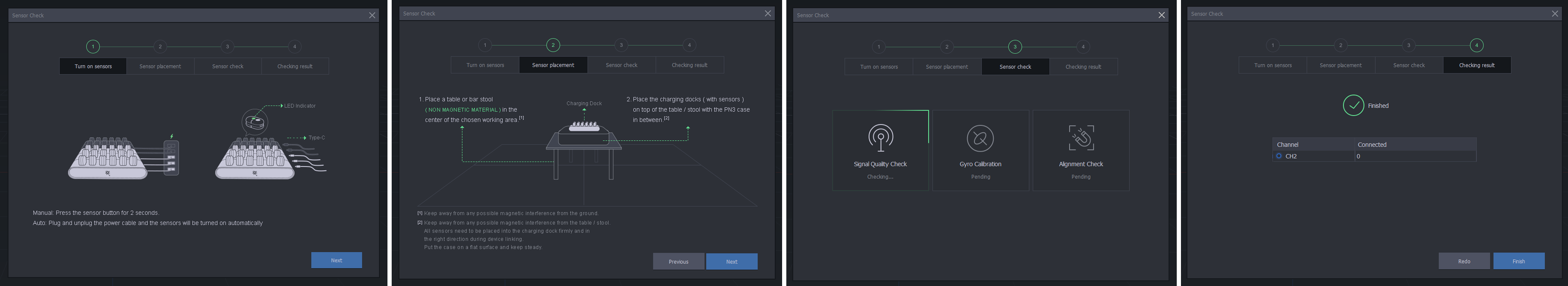The image size is (1568, 286).
Task: Click the Connected value 0 in CH2 row
Action: pyautogui.click(x=1358, y=156)
